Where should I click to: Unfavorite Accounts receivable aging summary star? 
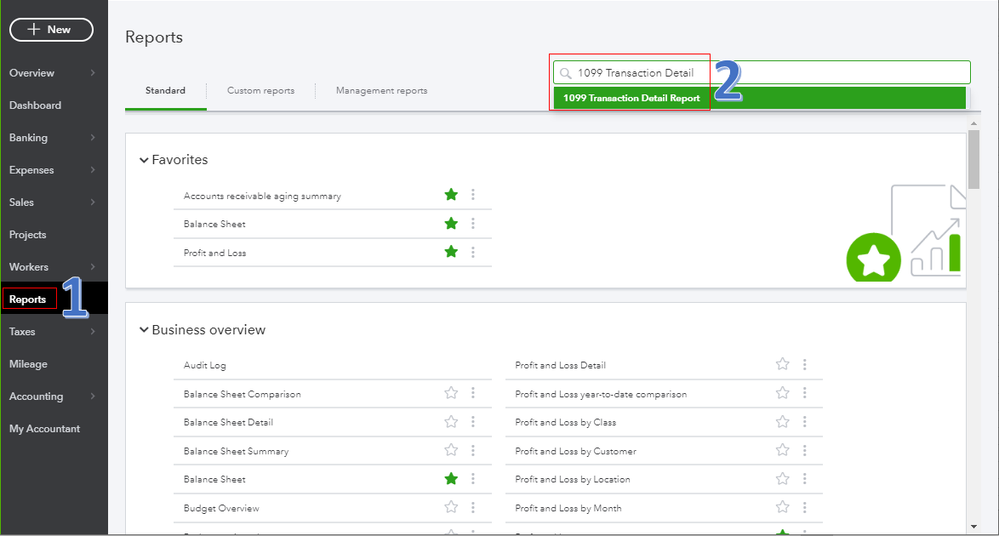point(451,195)
